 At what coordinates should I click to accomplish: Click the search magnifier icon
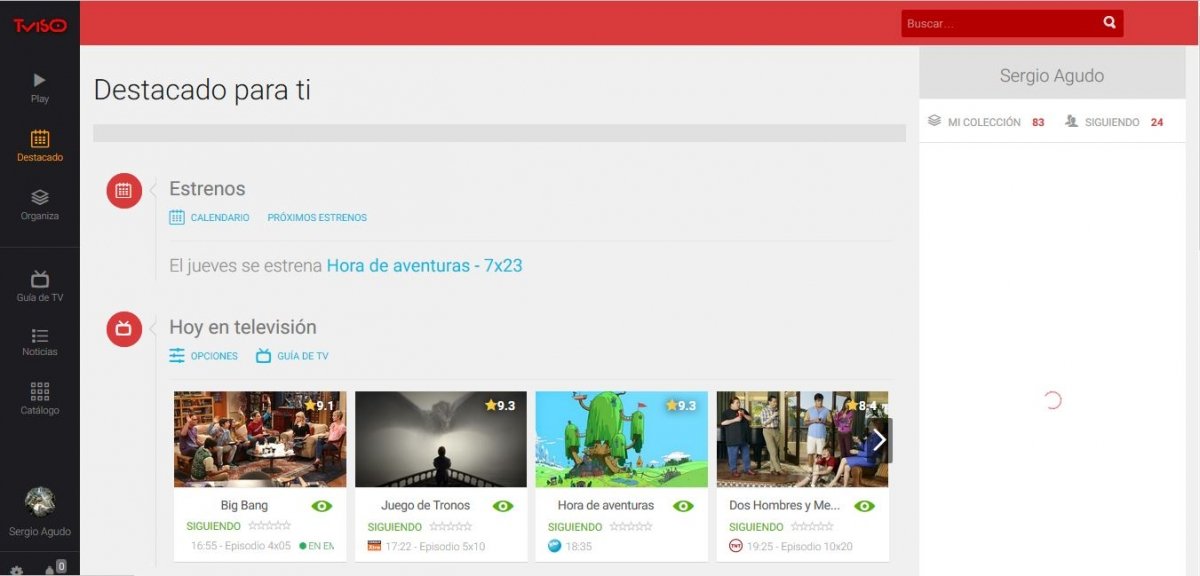point(1109,22)
